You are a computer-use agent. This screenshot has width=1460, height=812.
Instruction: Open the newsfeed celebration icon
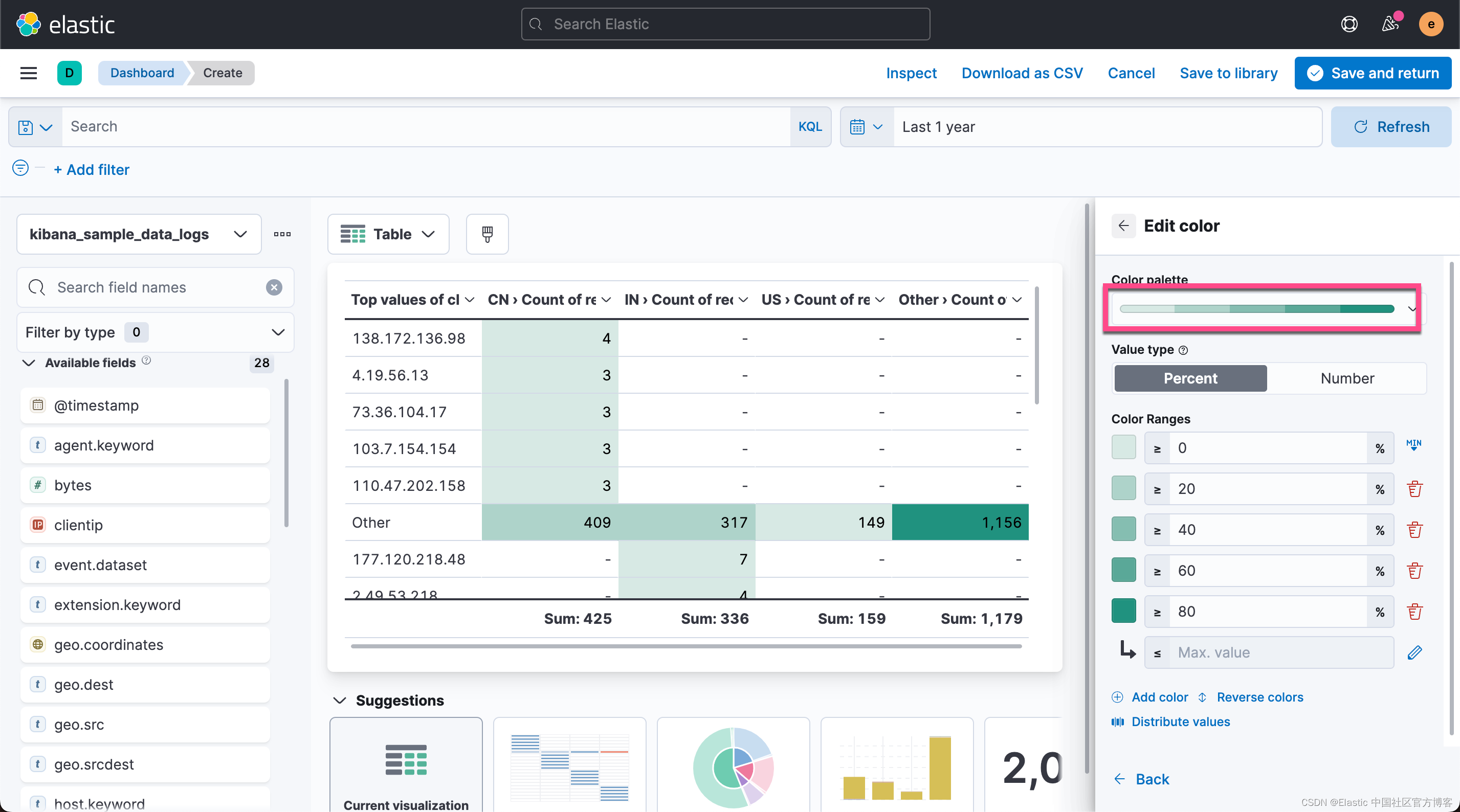tap(1390, 24)
